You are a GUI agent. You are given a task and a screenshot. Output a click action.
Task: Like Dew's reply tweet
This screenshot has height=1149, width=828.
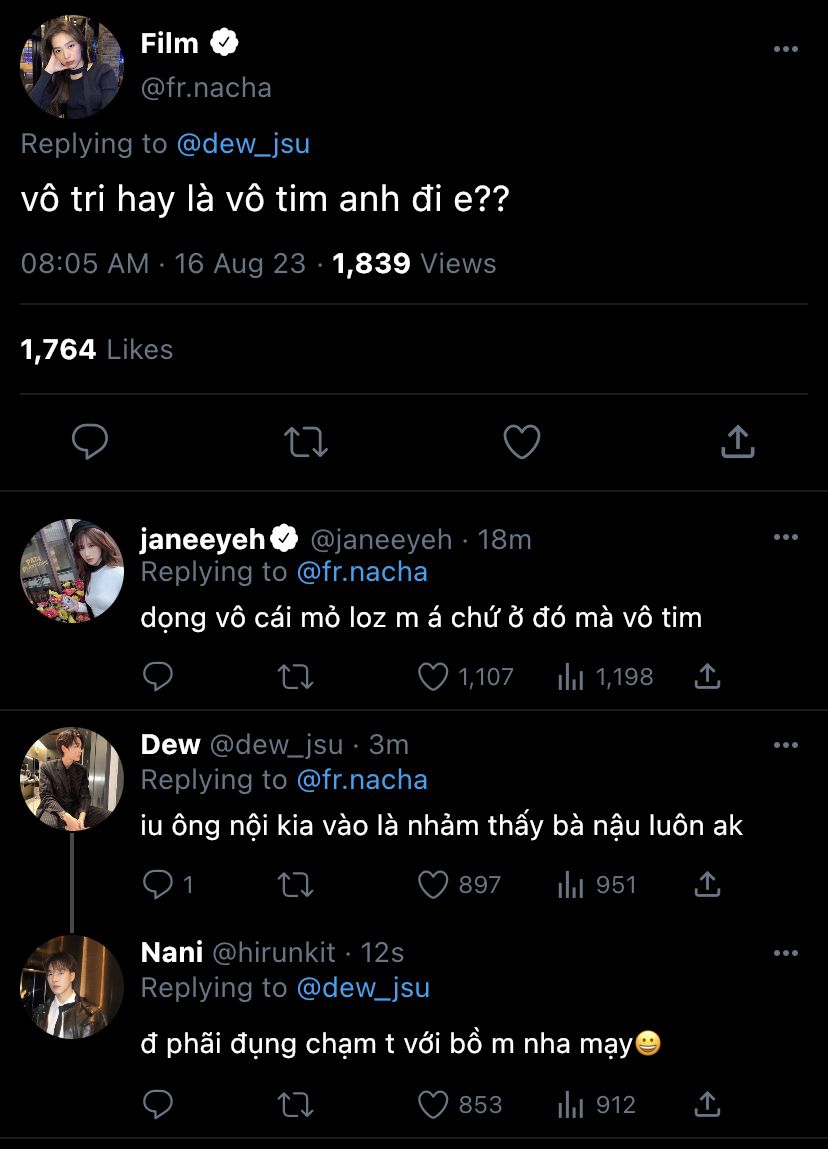433,885
